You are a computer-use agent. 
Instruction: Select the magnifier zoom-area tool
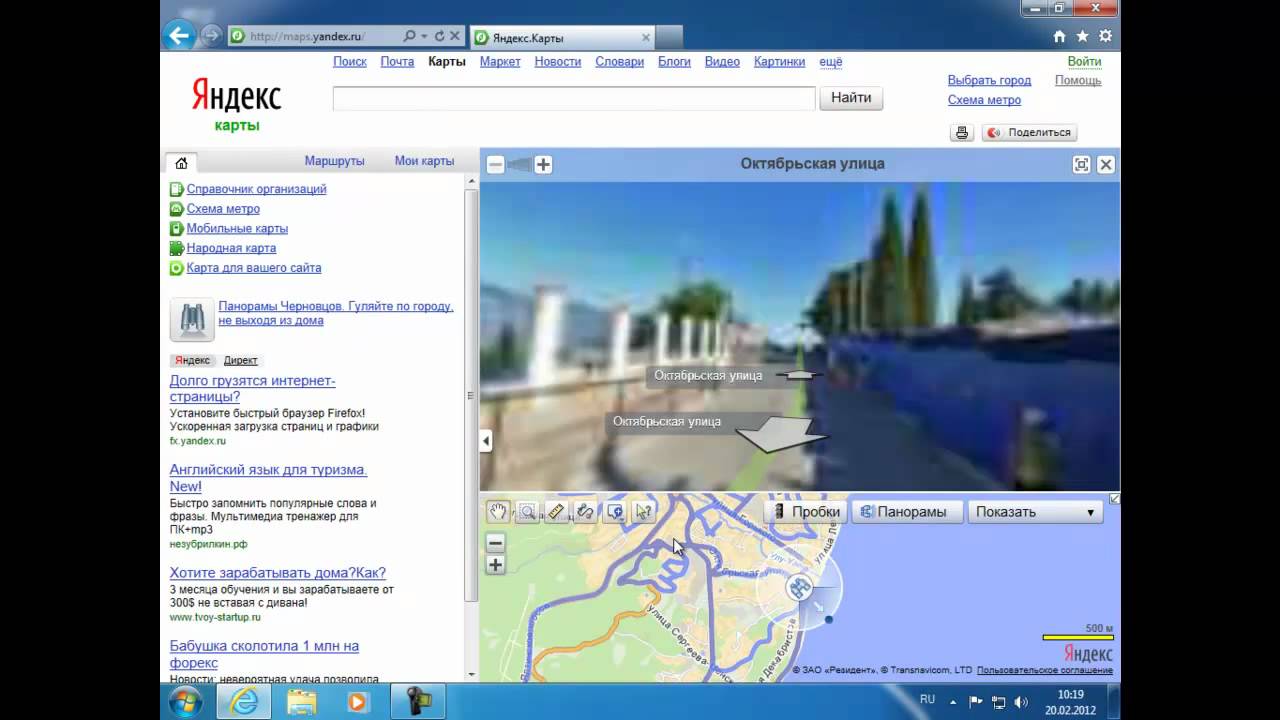[527, 512]
